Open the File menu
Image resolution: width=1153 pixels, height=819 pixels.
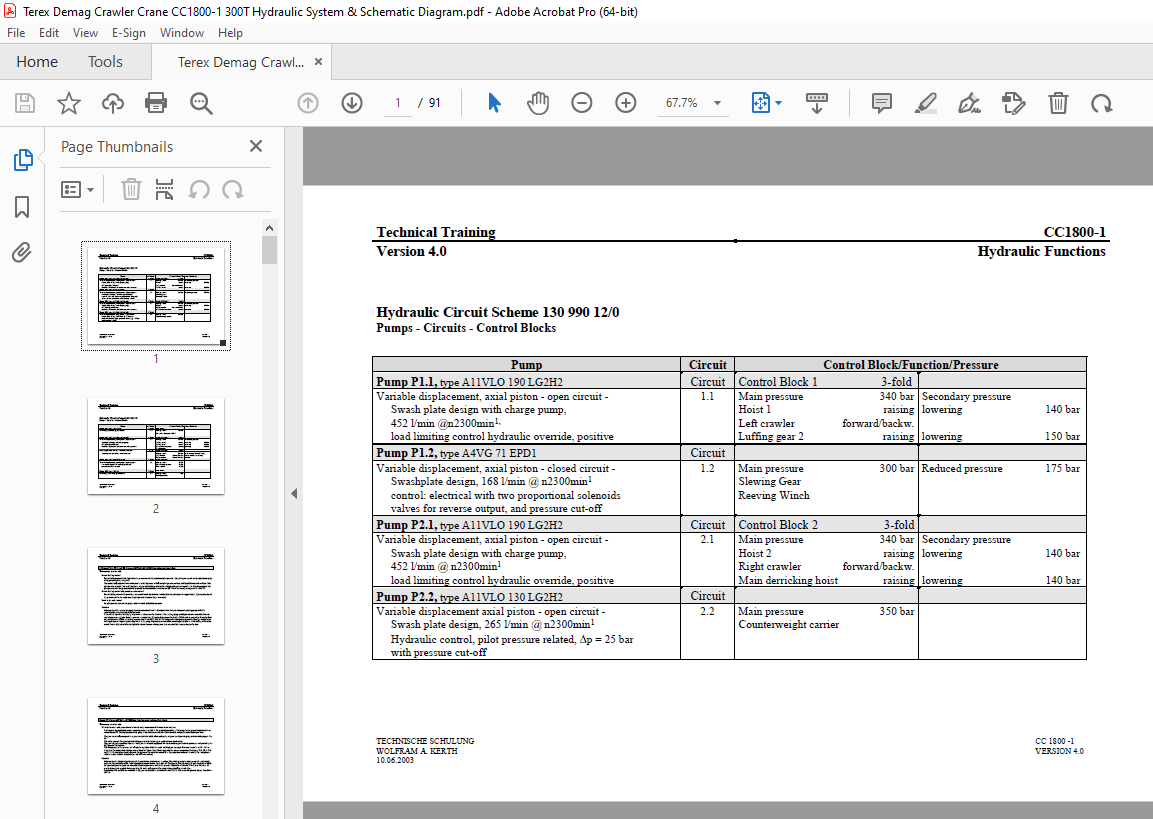point(16,32)
